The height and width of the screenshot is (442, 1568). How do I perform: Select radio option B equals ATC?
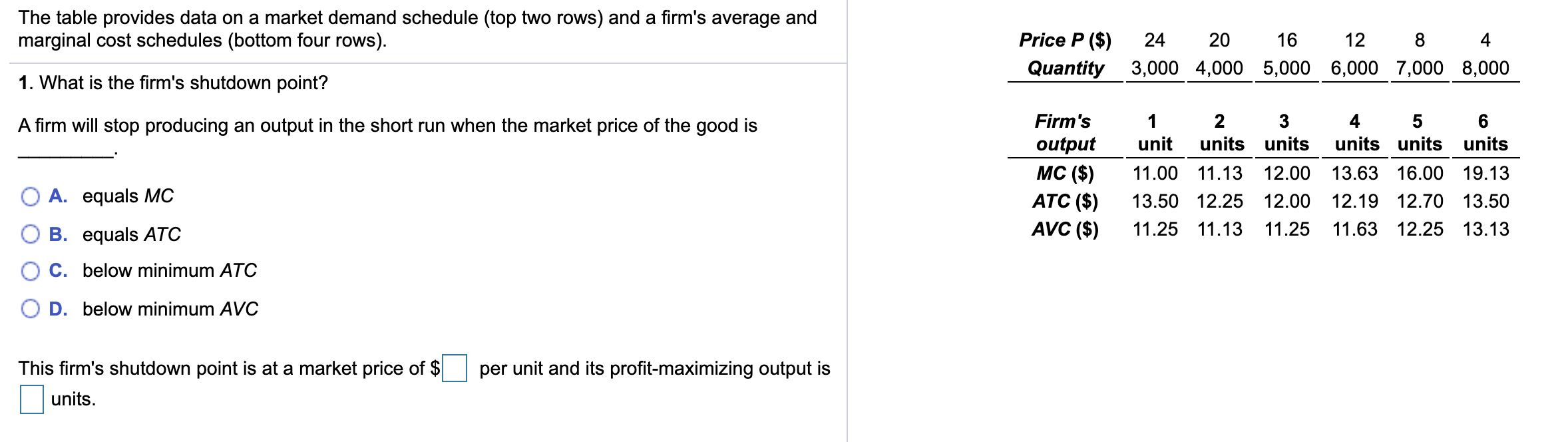29,234
